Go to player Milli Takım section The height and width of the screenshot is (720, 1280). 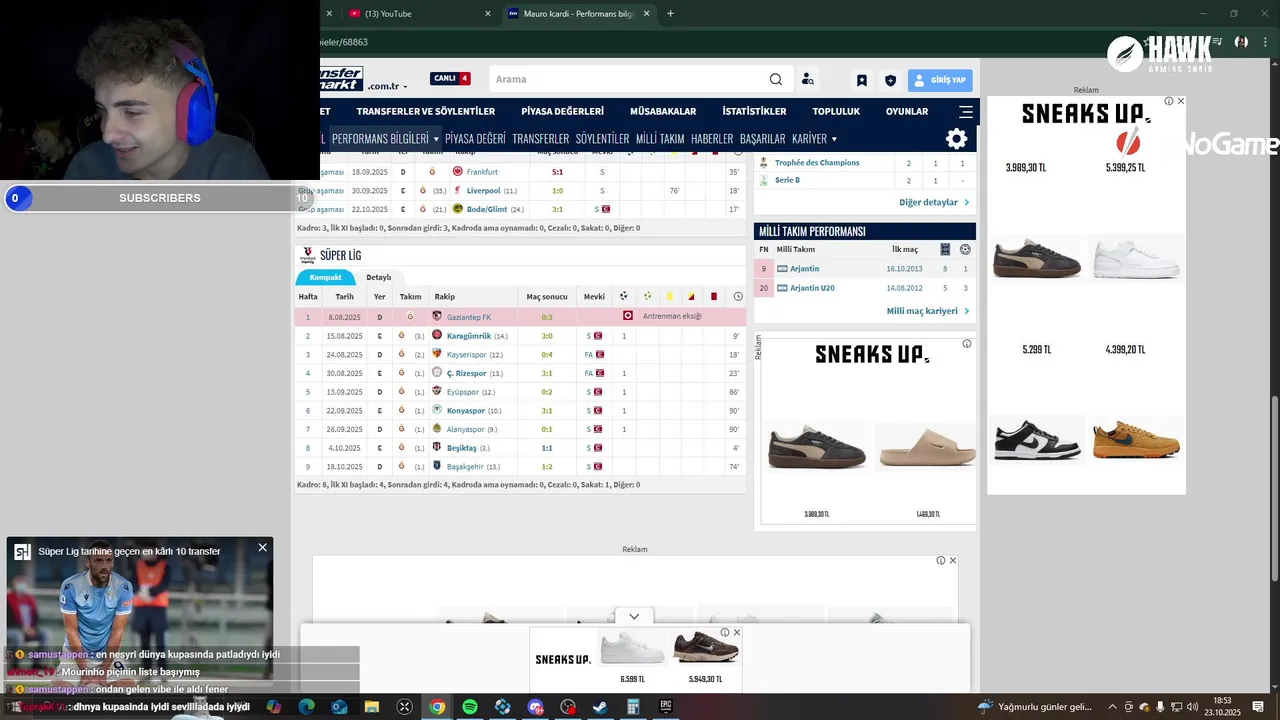pos(660,139)
